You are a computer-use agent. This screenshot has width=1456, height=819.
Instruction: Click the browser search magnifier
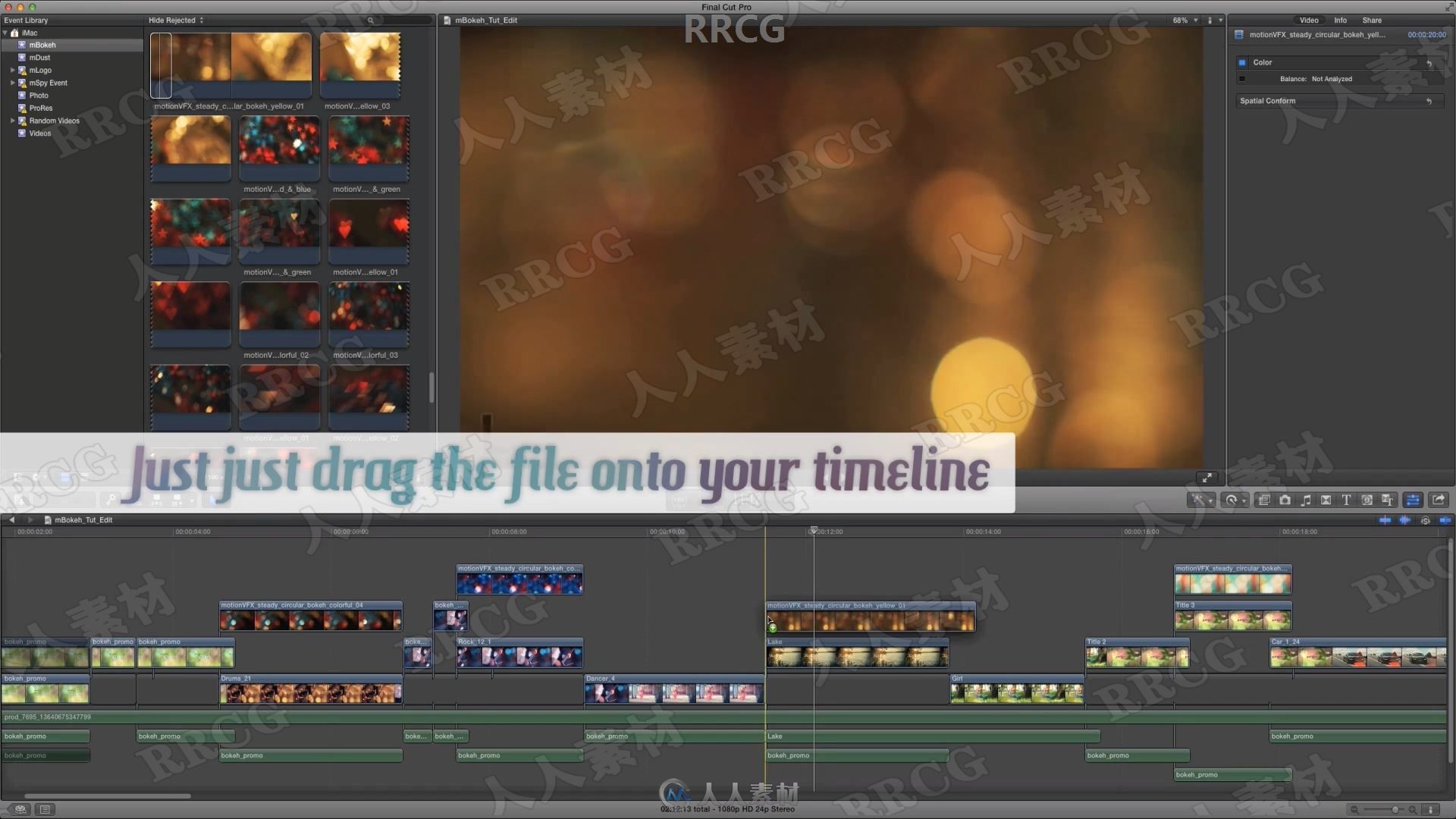point(371,20)
